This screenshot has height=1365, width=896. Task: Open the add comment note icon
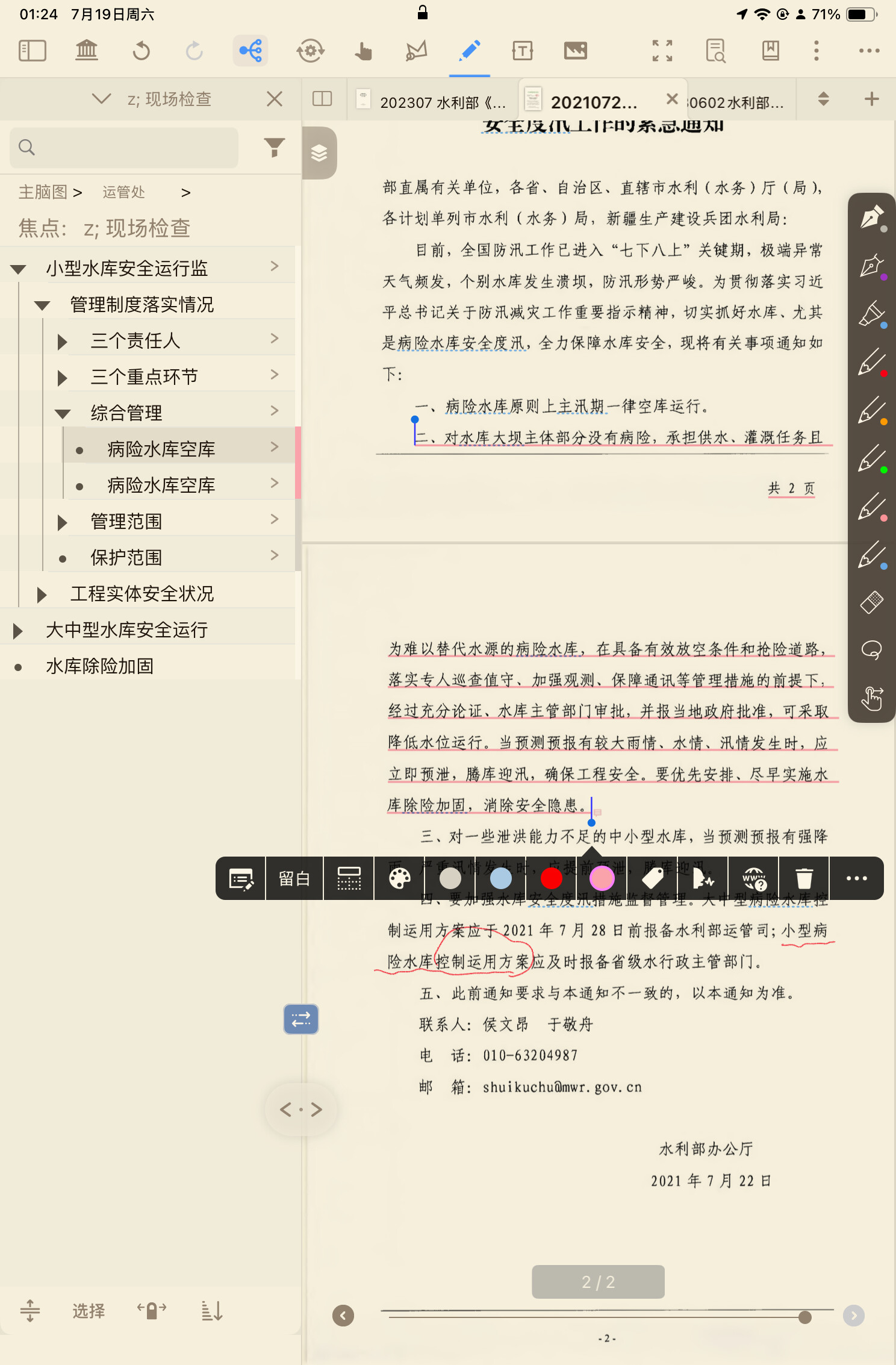pyautogui.click(x=241, y=879)
